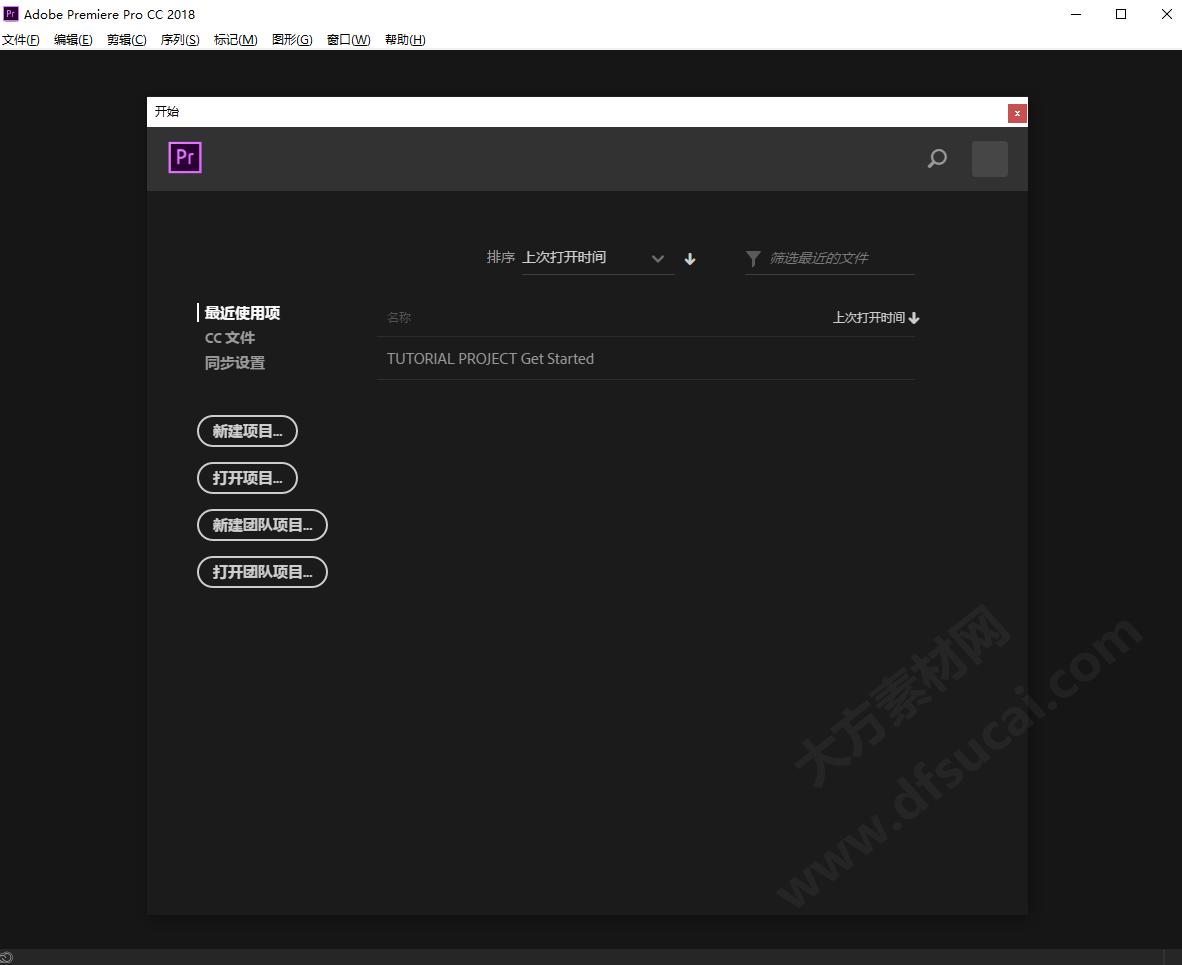Image resolution: width=1182 pixels, height=965 pixels.
Task: Click the 新建项目... button
Action: [247, 431]
